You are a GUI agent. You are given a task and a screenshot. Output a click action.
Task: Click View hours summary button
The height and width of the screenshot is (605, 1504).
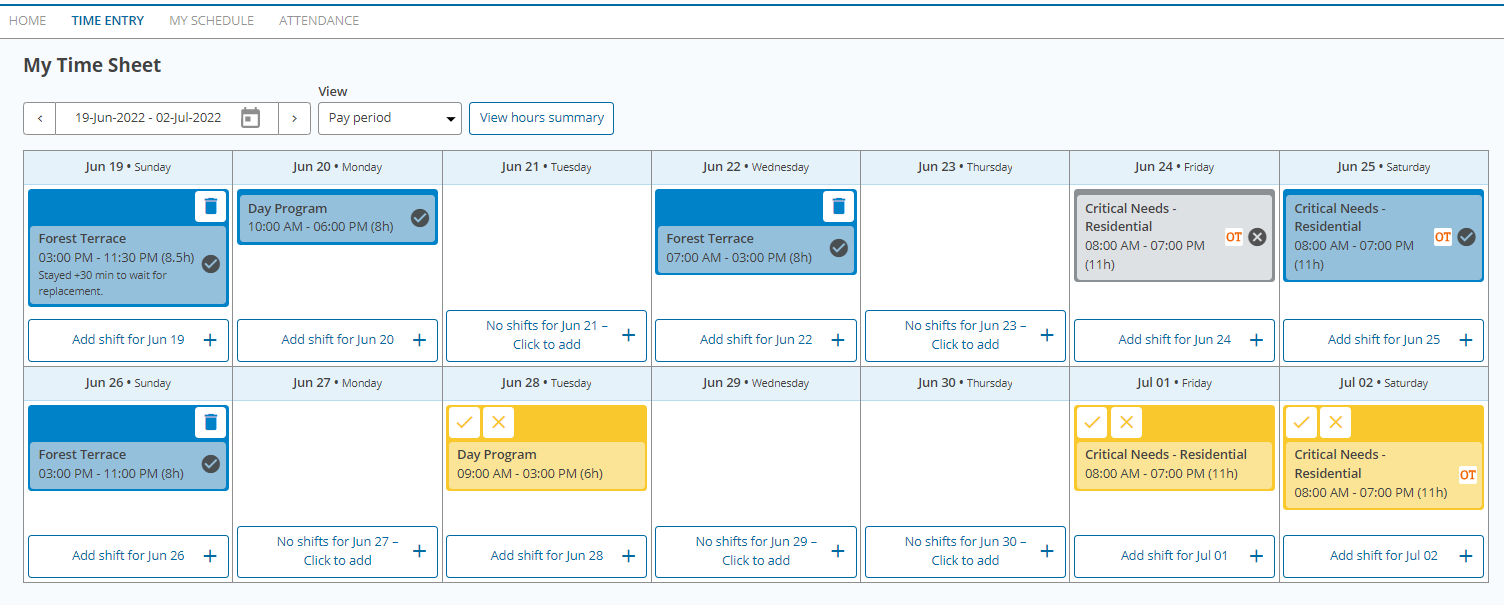click(541, 118)
